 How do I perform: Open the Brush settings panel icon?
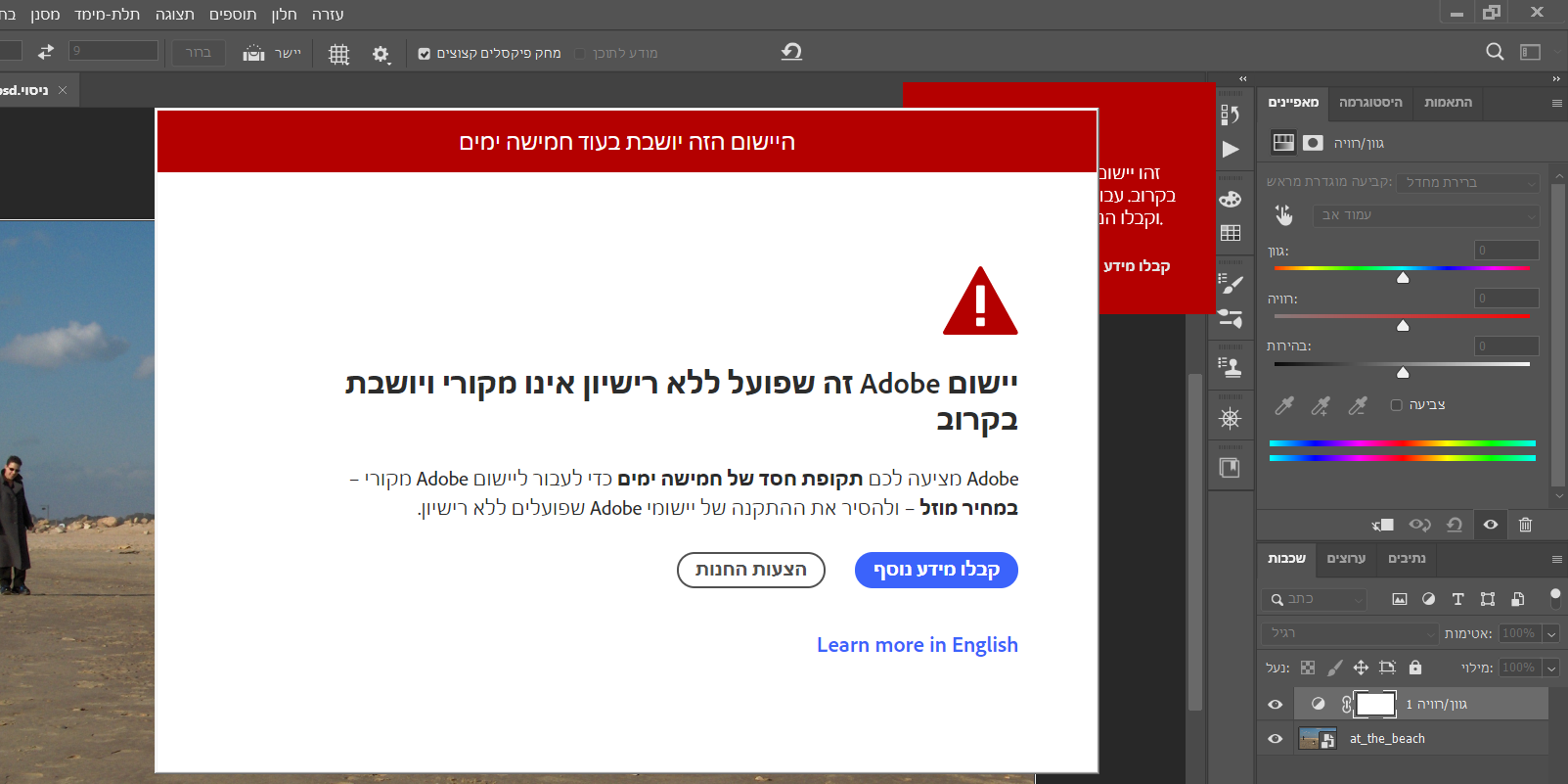(x=1231, y=284)
